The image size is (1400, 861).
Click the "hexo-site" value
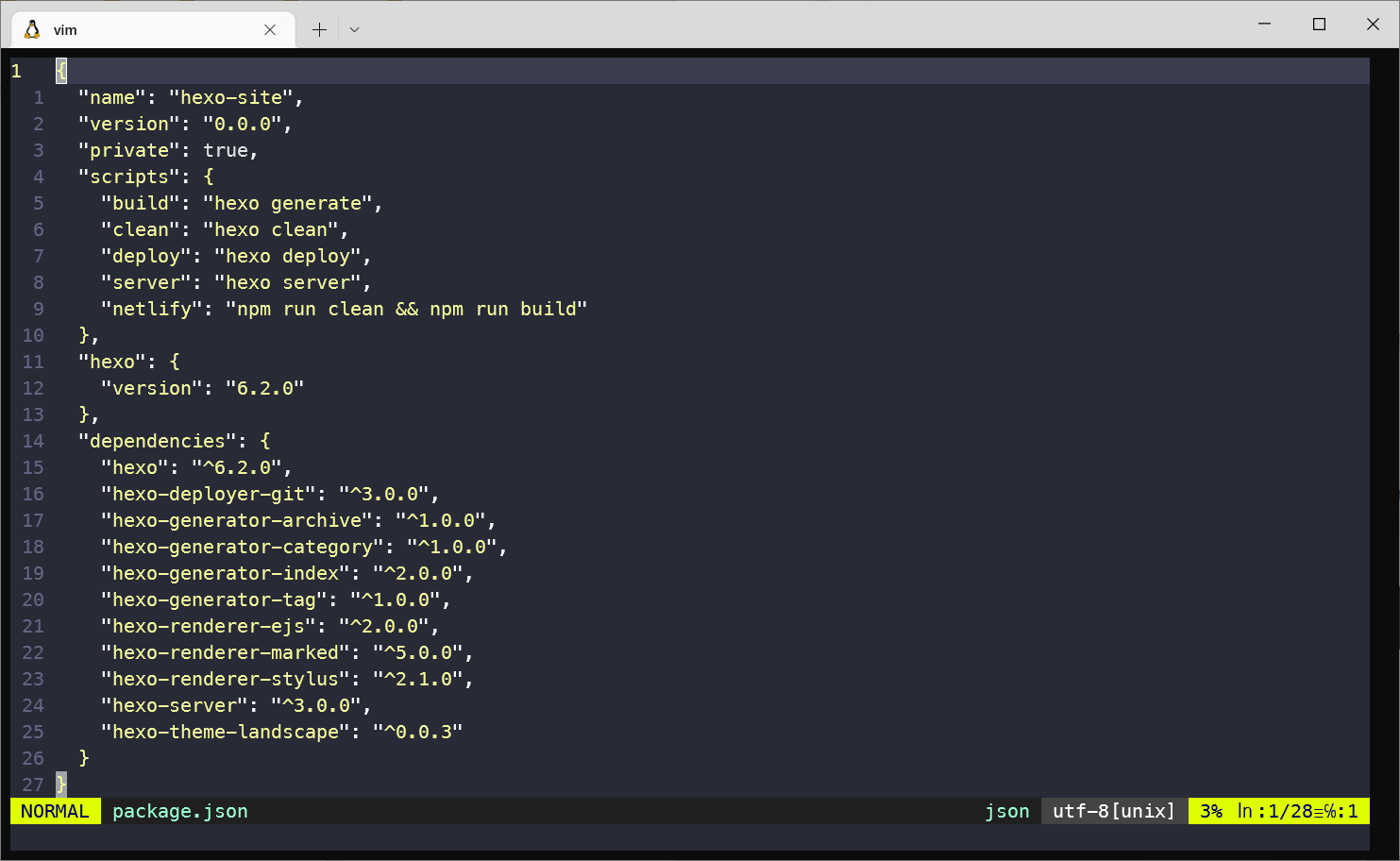pyautogui.click(x=231, y=97)
